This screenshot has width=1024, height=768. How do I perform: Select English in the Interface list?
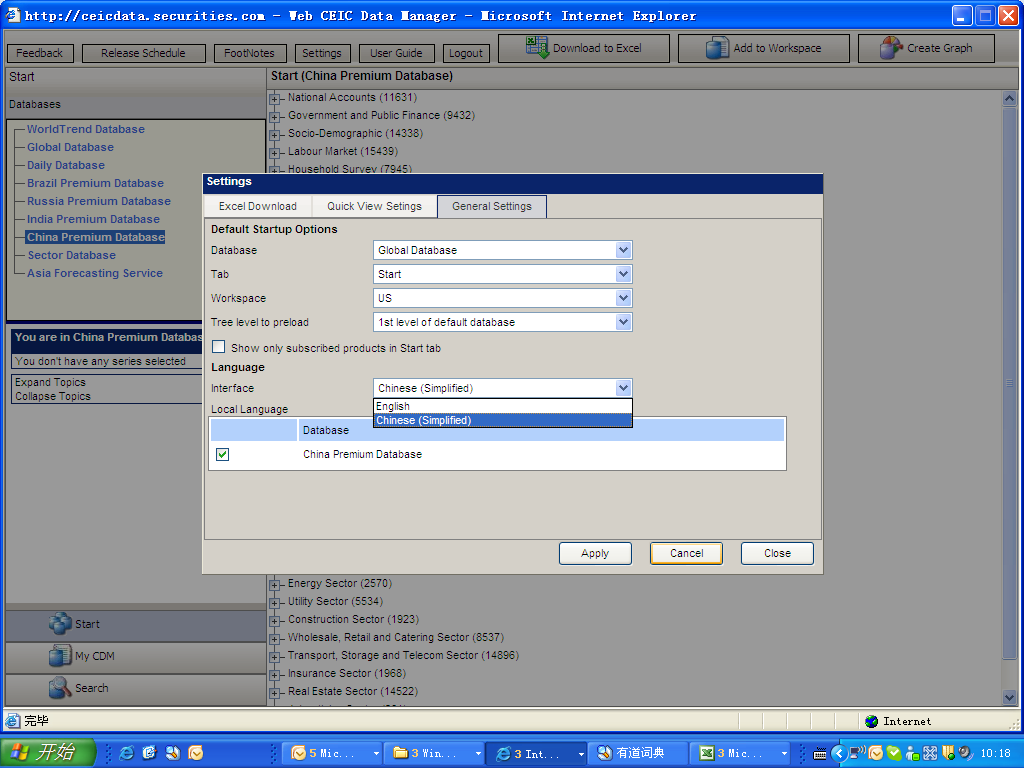click(x=393, y=406)
